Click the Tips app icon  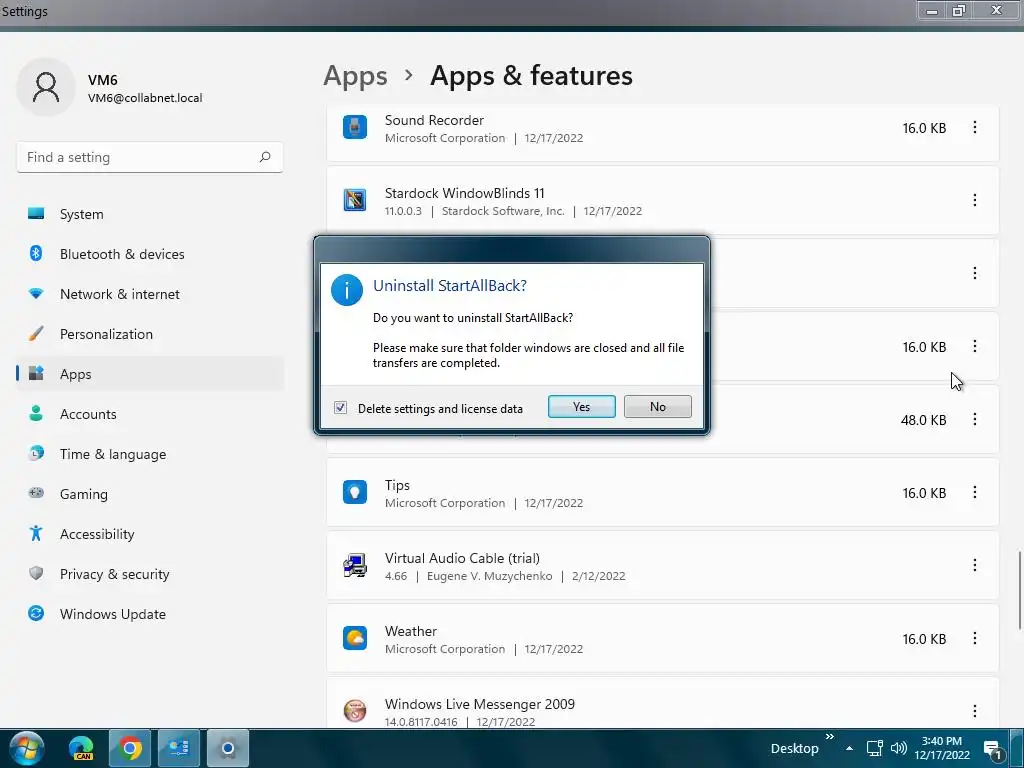click(355, 492)
